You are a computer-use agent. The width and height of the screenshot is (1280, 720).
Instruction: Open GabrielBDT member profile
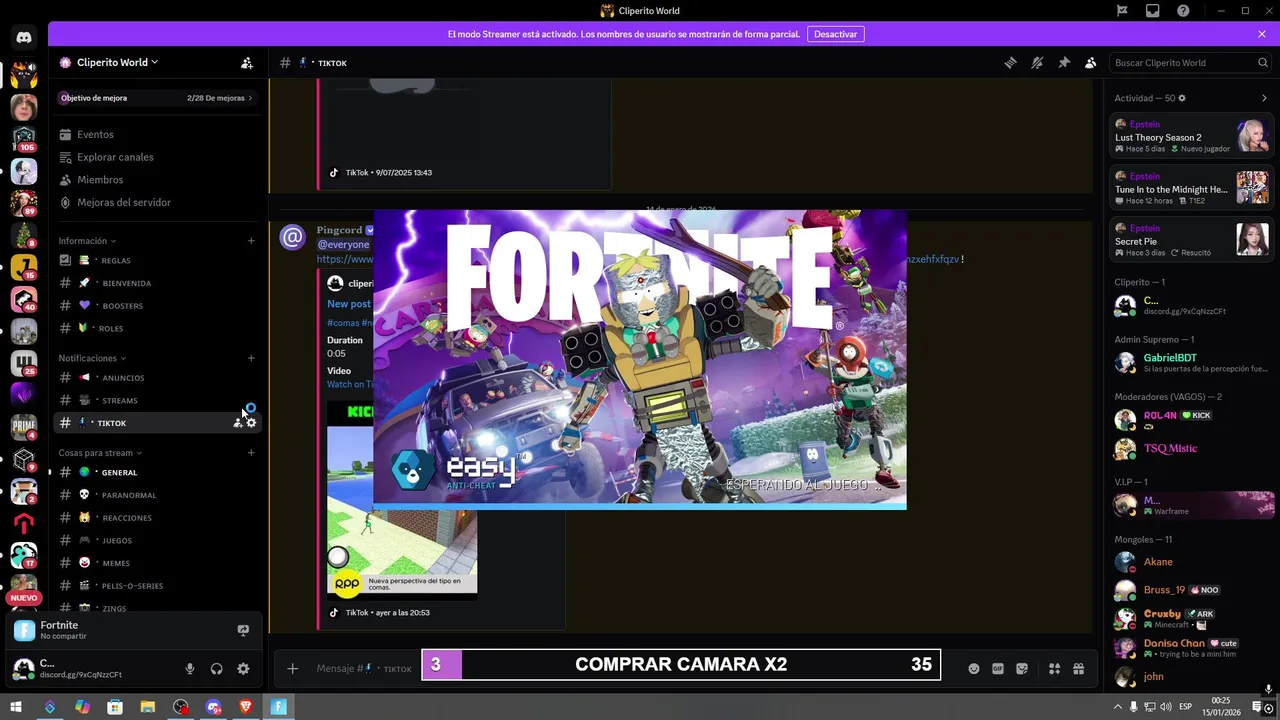click(x=1192, y=362)
